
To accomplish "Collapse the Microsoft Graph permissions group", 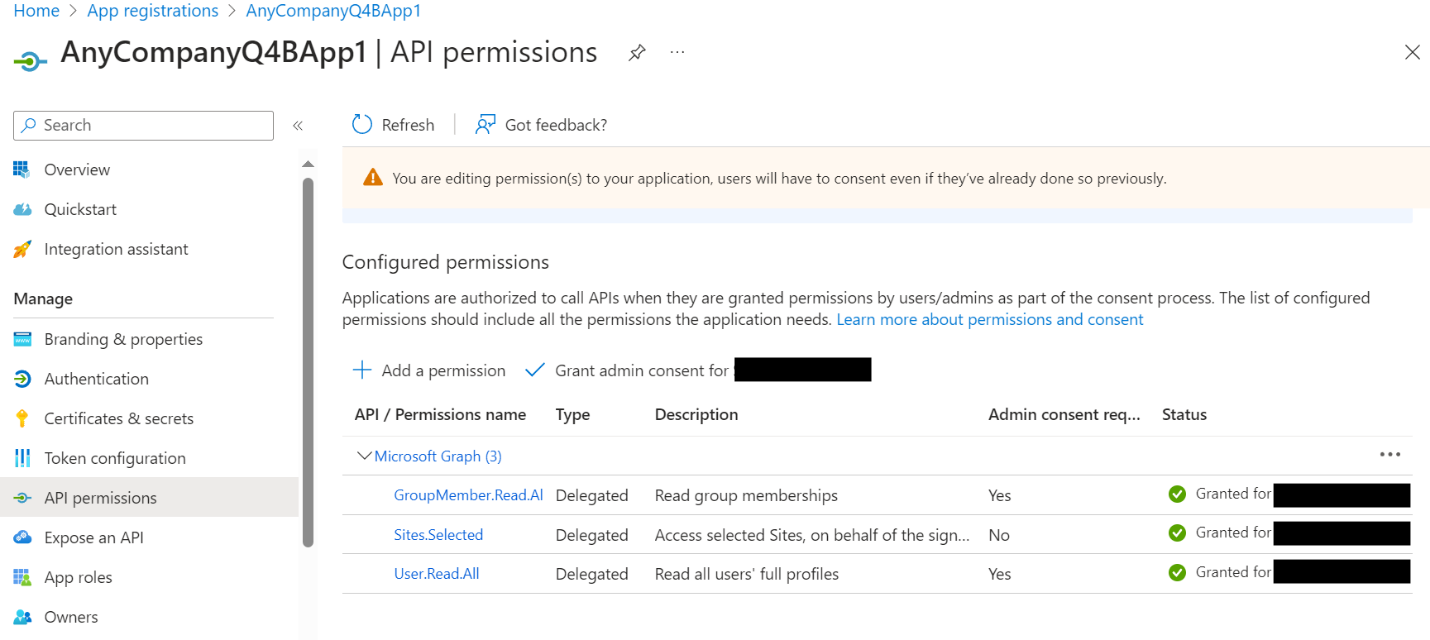I will click(364, 455).
